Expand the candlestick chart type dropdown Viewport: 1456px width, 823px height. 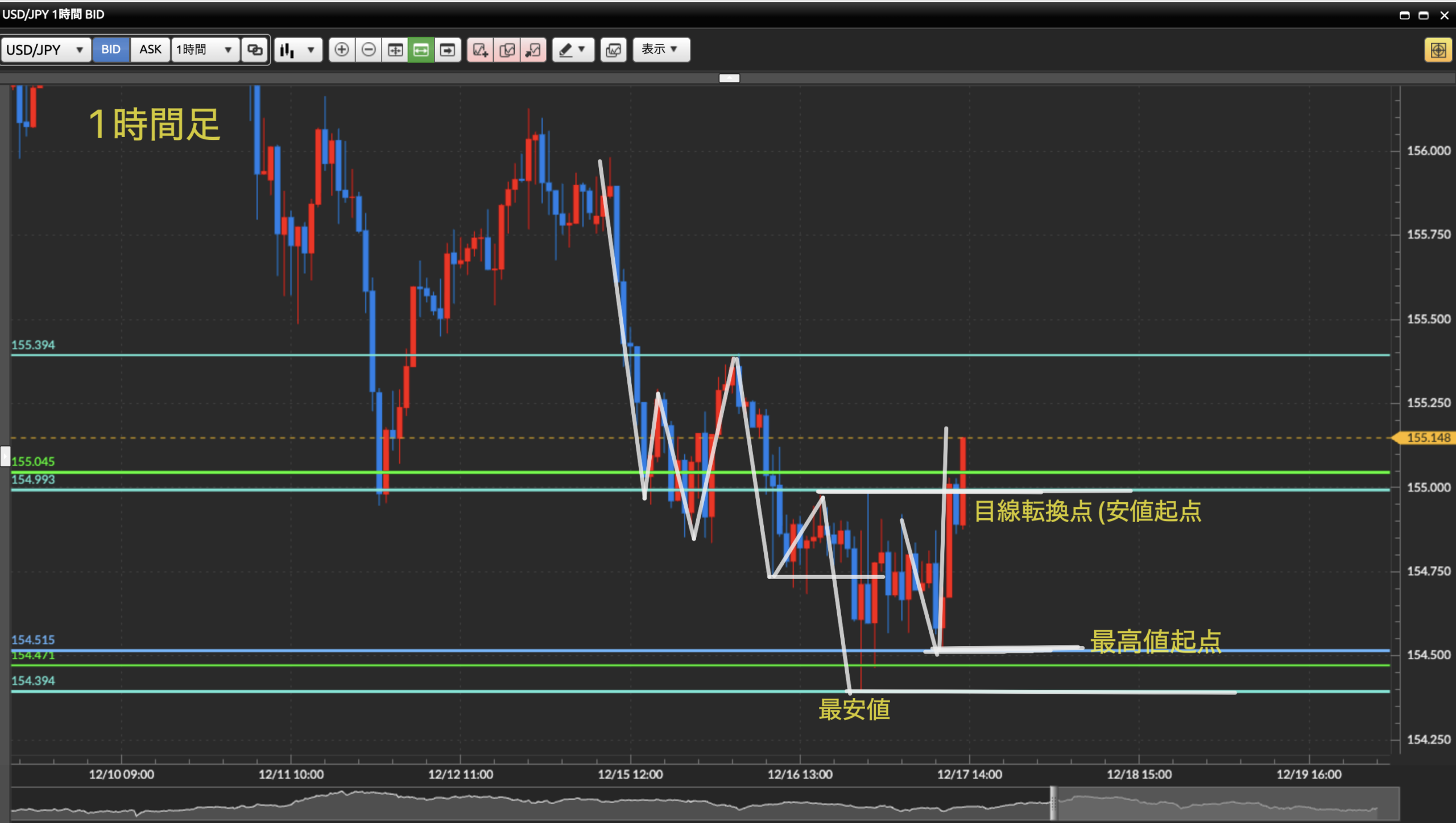pos(298,50)
